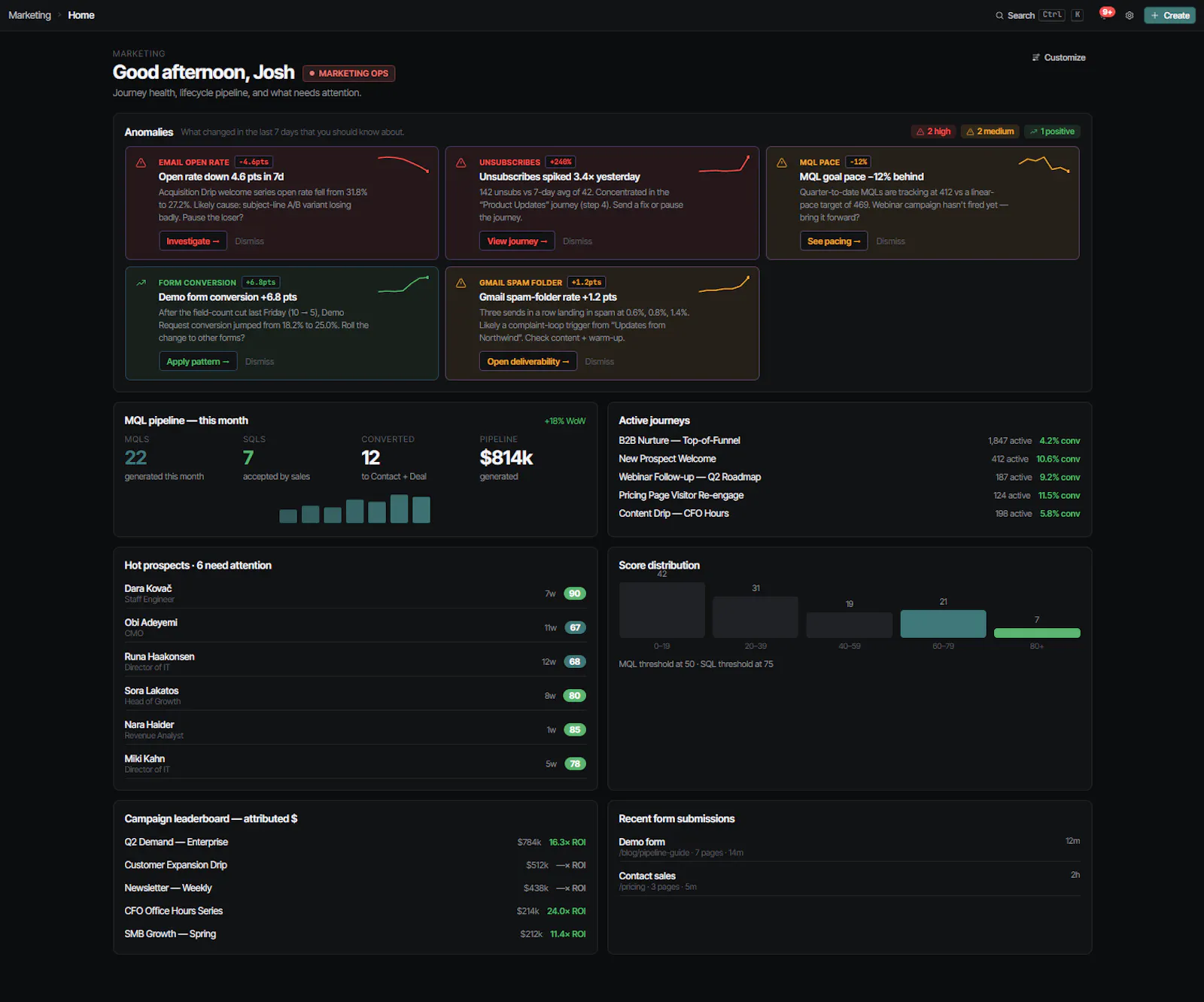Click See pacing on MQL goal card

tap(833, 241)
